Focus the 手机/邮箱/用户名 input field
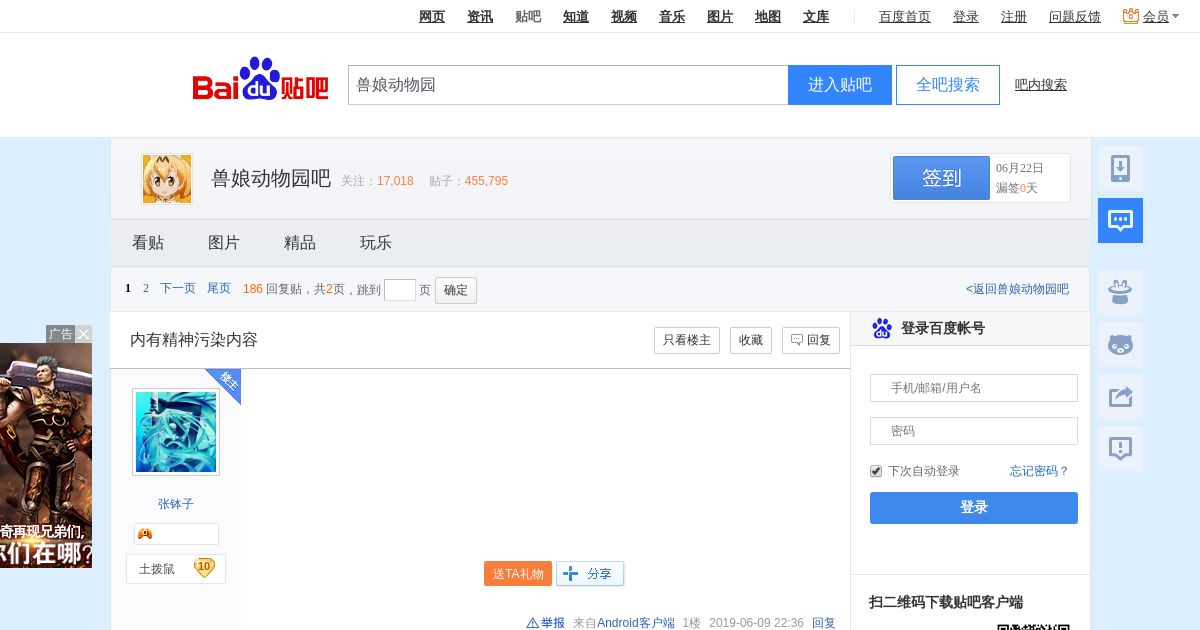Viewport: 1200px width, 630px height. [974, 388]
